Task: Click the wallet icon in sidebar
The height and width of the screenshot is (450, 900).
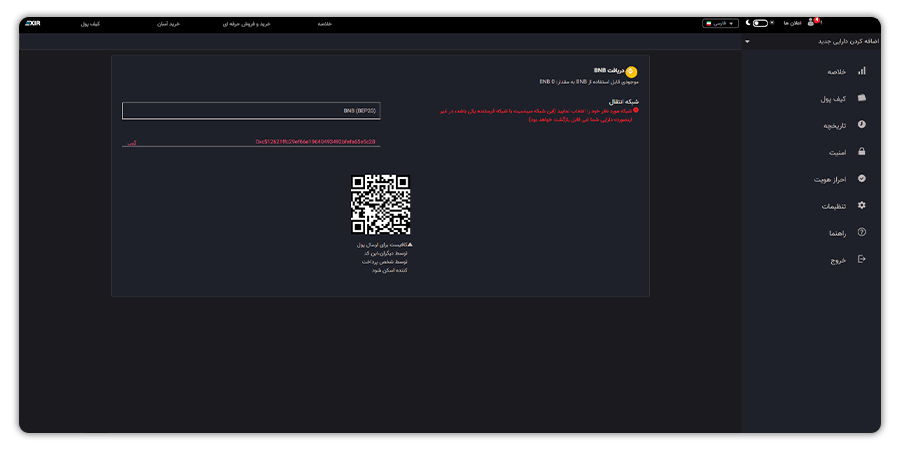Action: (862, 98)
